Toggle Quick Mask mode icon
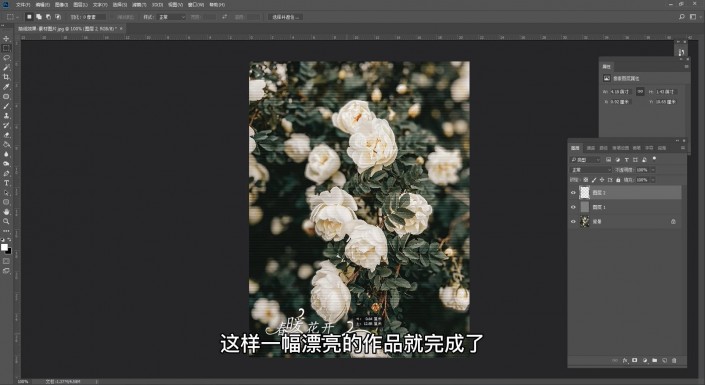Screen dimensions: 705x385 (6, 261)
